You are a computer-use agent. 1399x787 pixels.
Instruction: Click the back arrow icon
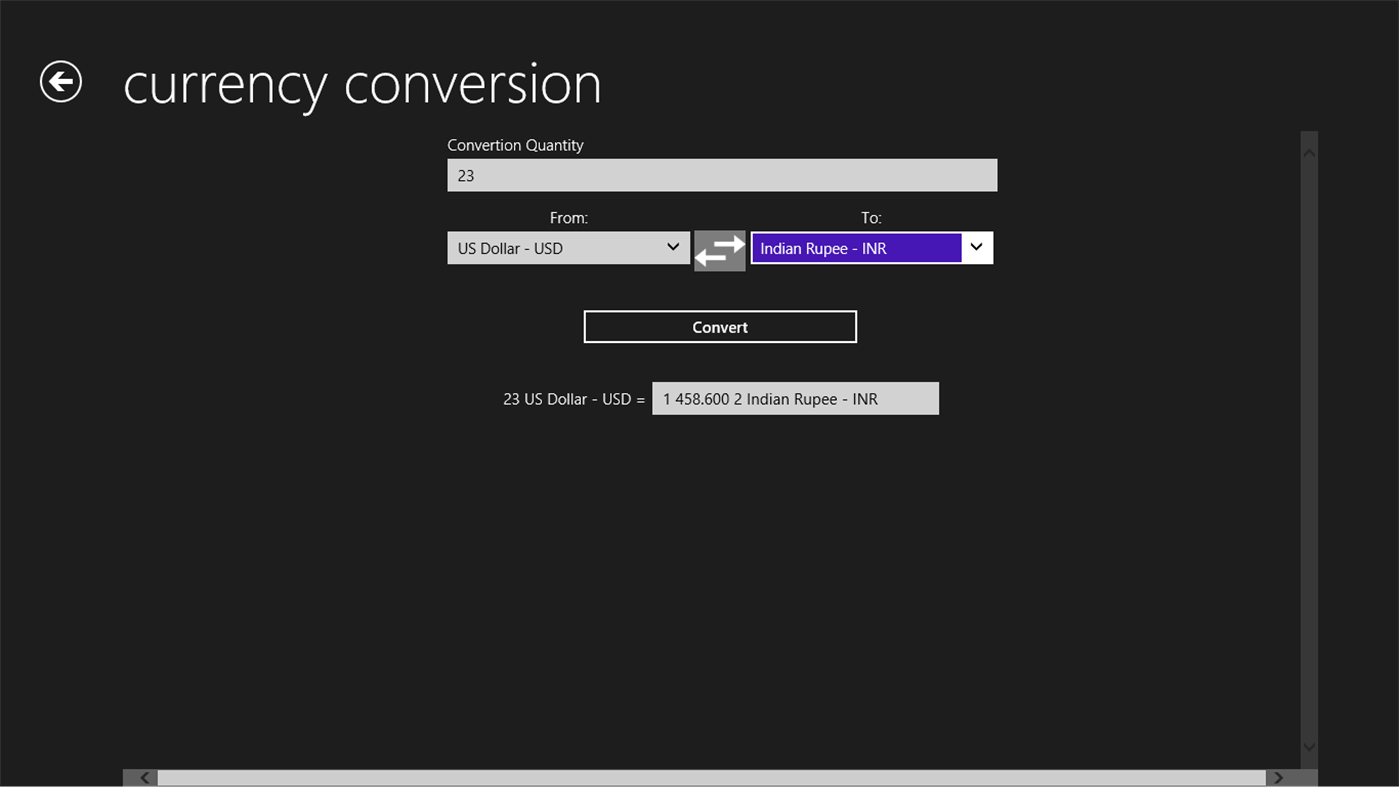point(59,81)
